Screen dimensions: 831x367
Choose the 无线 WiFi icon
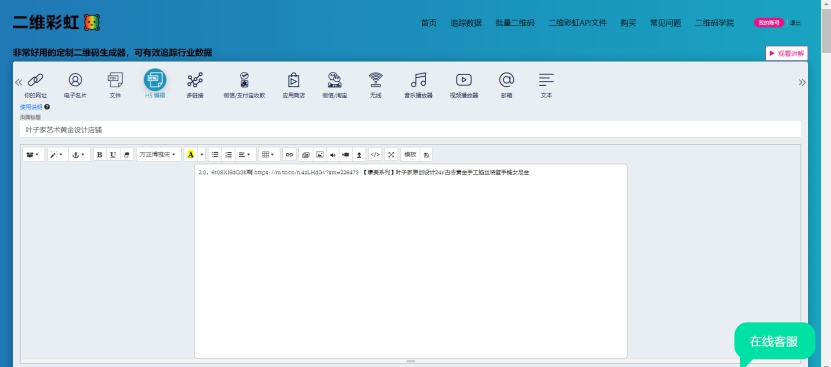(376, 80)
